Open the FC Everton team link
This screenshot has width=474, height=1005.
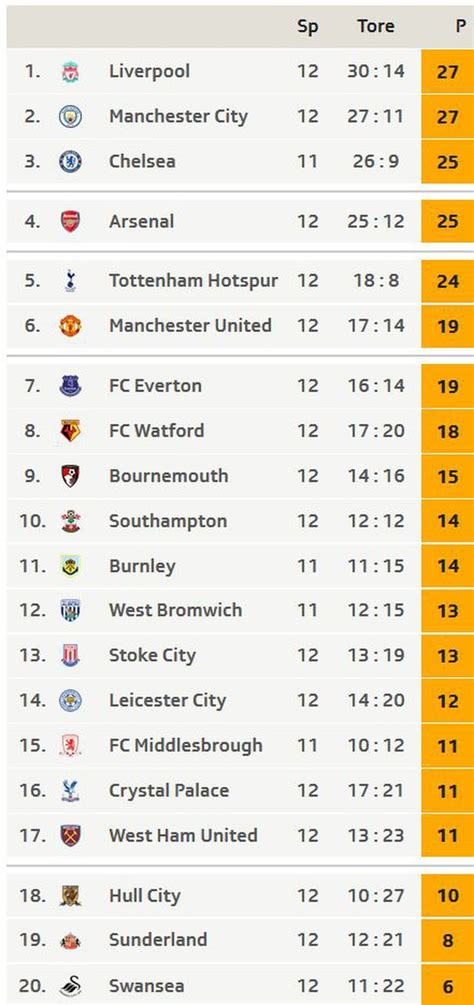click(x=156, y=386)
